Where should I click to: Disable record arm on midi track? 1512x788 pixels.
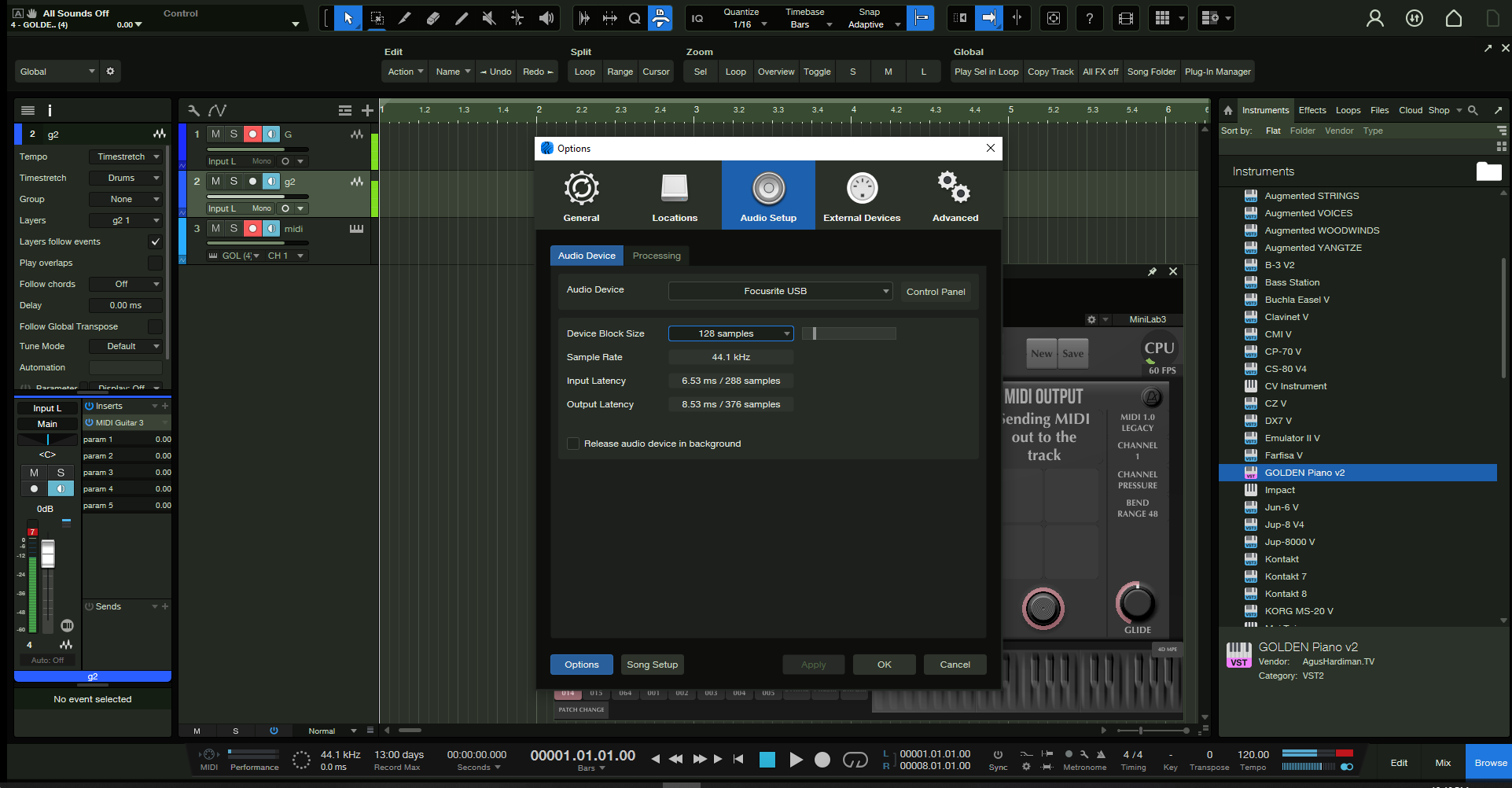coord(252,229)
